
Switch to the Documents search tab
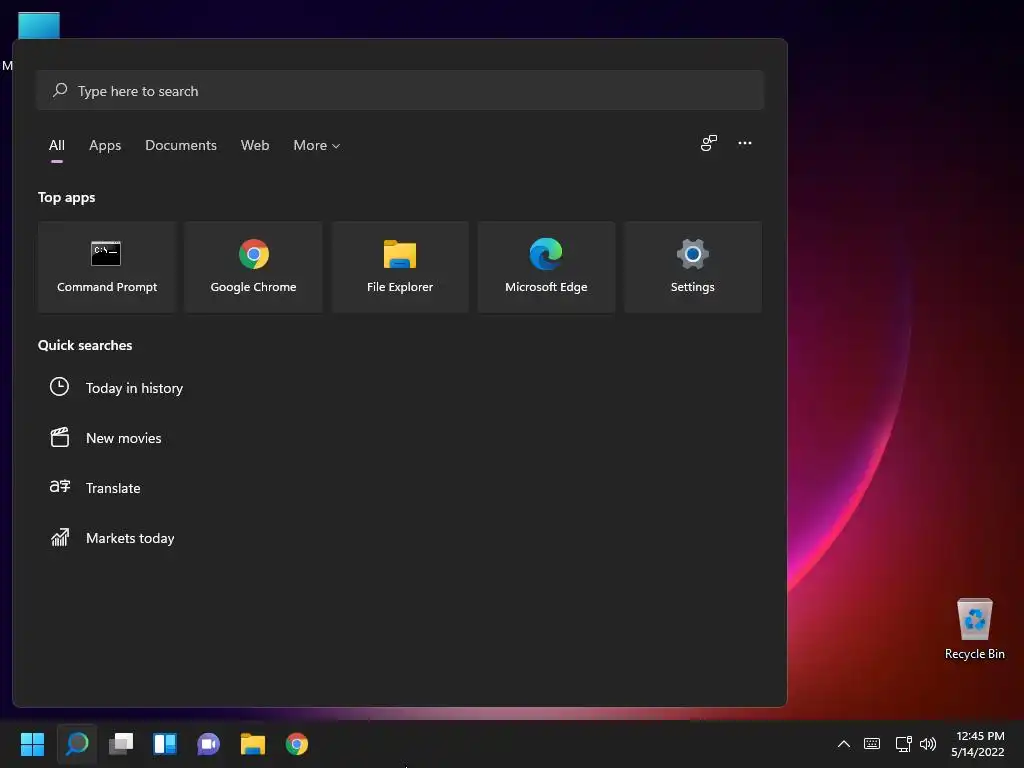click(x=181, y=145)
